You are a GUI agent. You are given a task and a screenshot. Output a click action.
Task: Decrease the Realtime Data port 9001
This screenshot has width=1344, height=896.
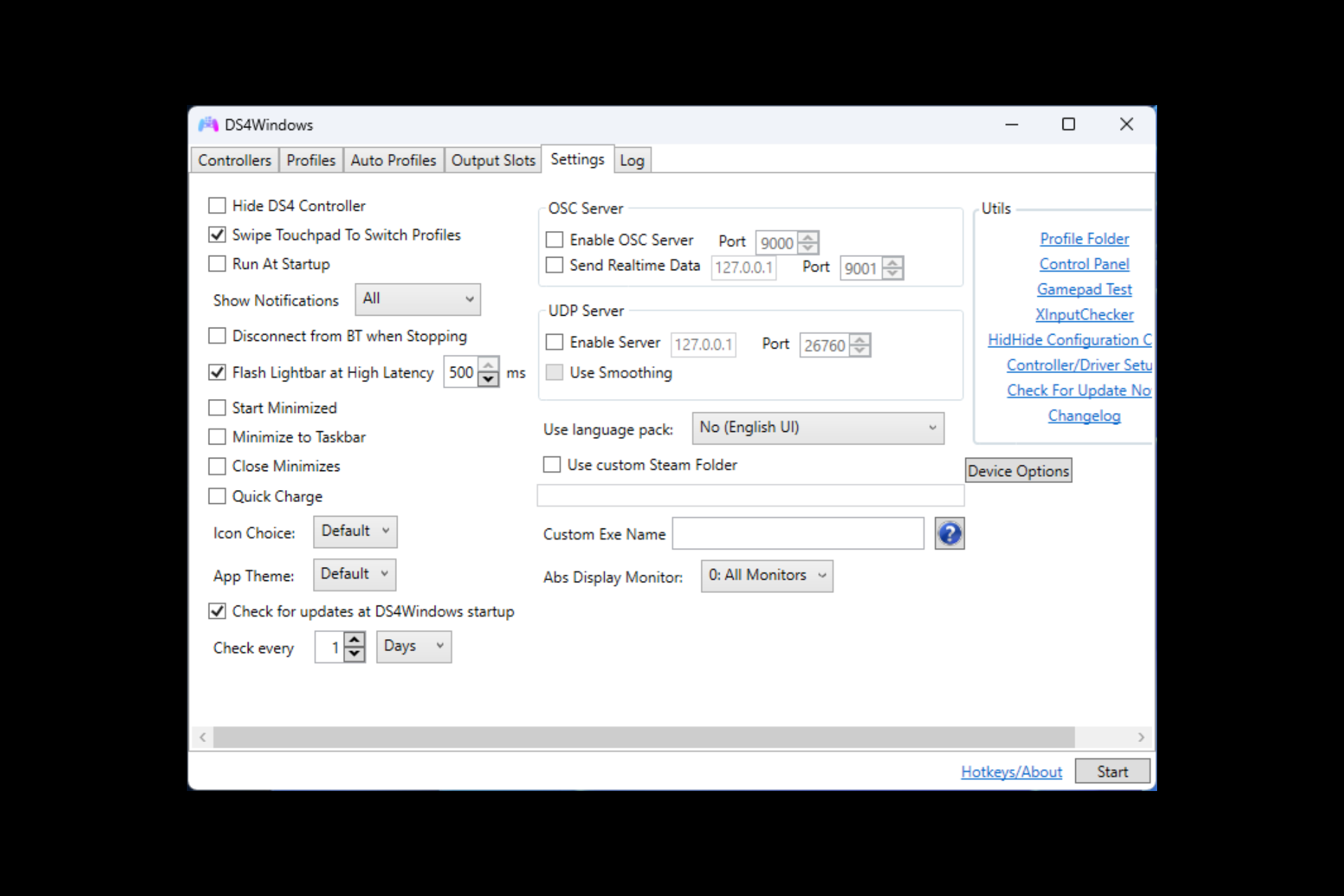click(892, 274)
